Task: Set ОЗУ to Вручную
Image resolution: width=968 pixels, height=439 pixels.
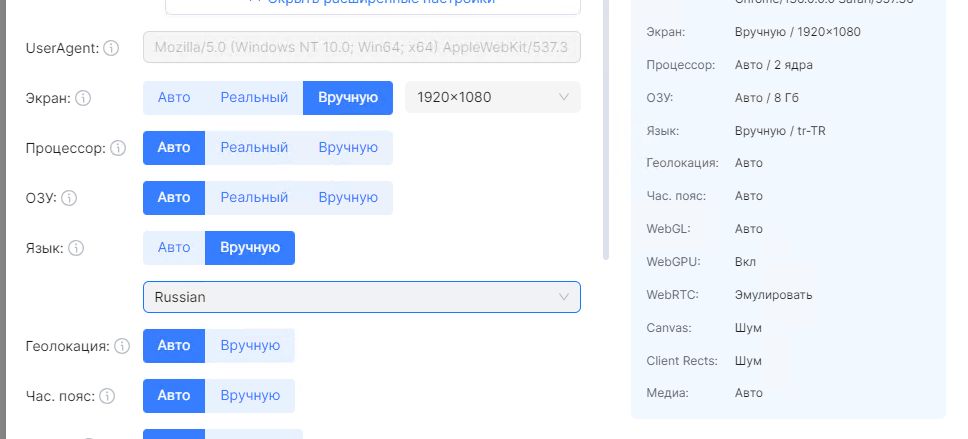Action: click(x=348, y=198)
